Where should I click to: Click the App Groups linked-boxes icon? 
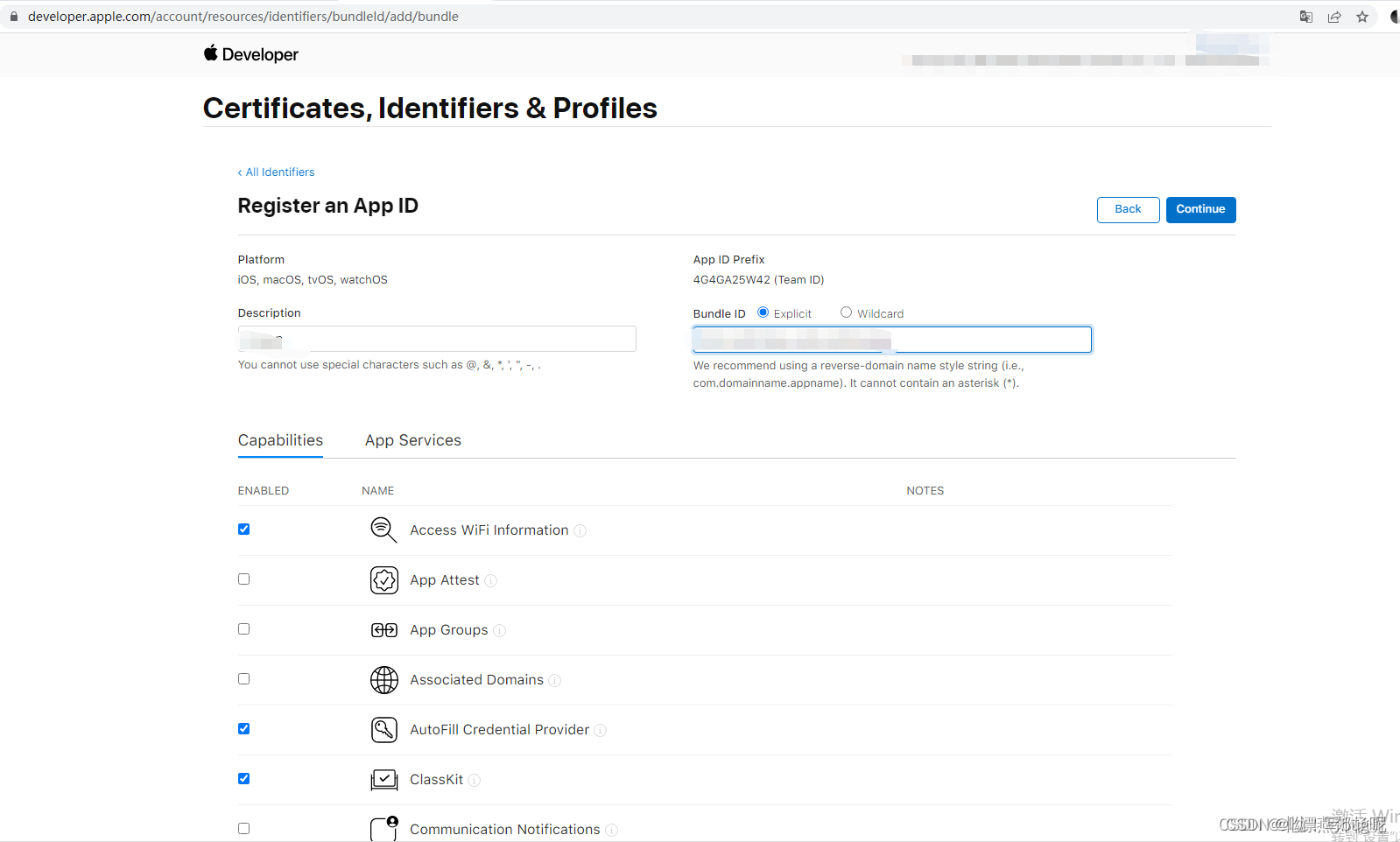pos(383,630)
